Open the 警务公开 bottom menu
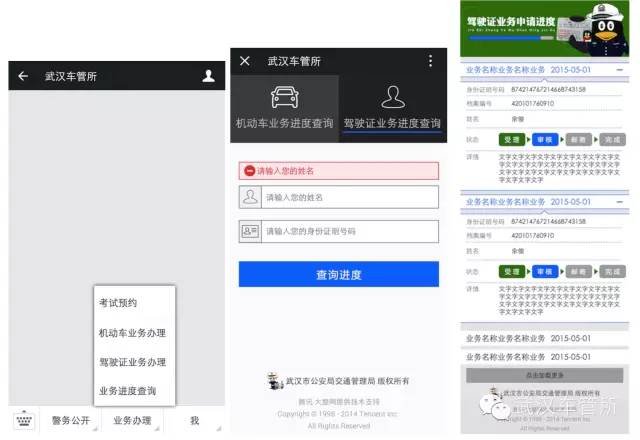The width and height of the screenshot is (640, 440). (x=71, y=420)
